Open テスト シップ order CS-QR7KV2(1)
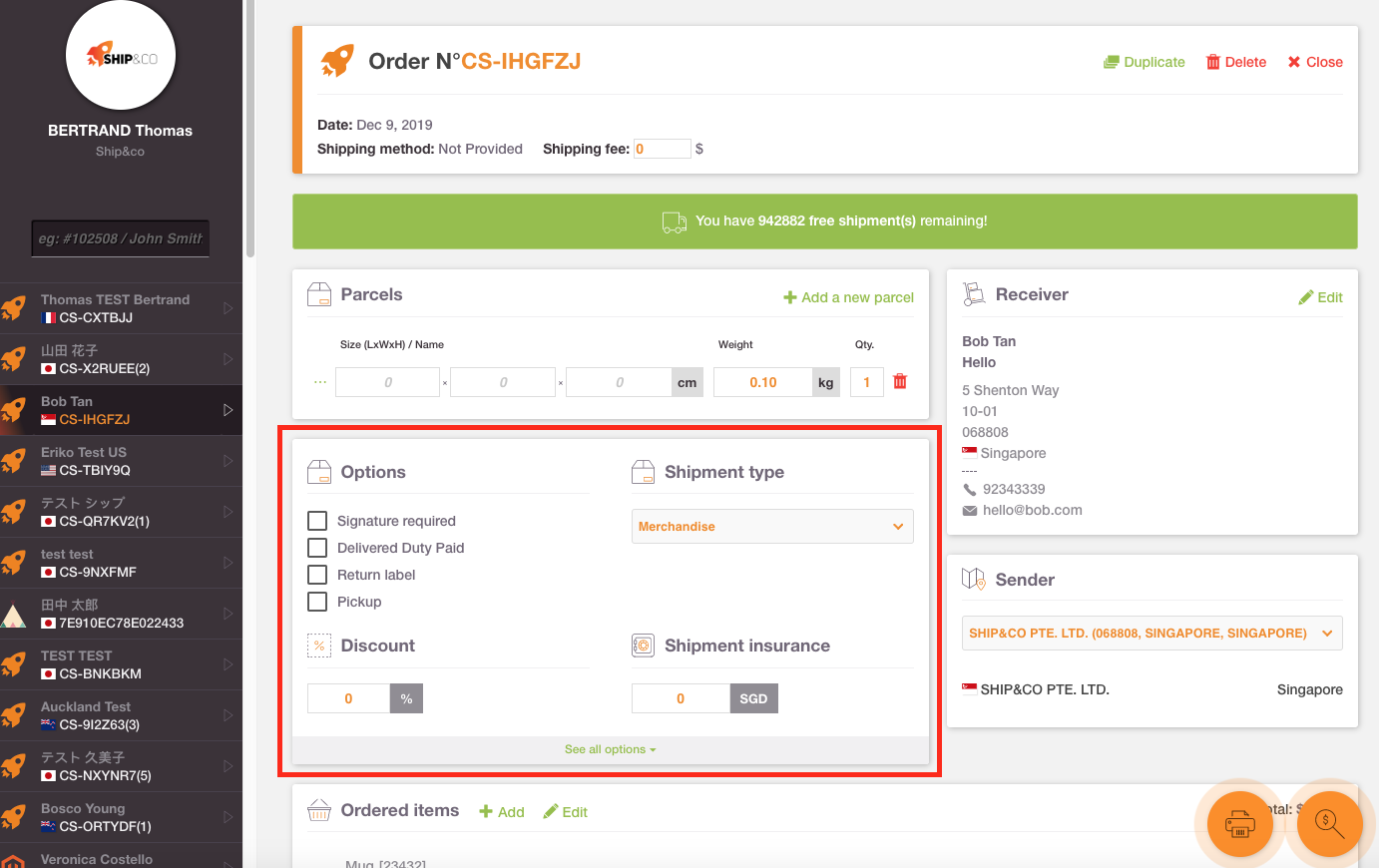Screen dimensions: 1379x868 pos(121,512)
